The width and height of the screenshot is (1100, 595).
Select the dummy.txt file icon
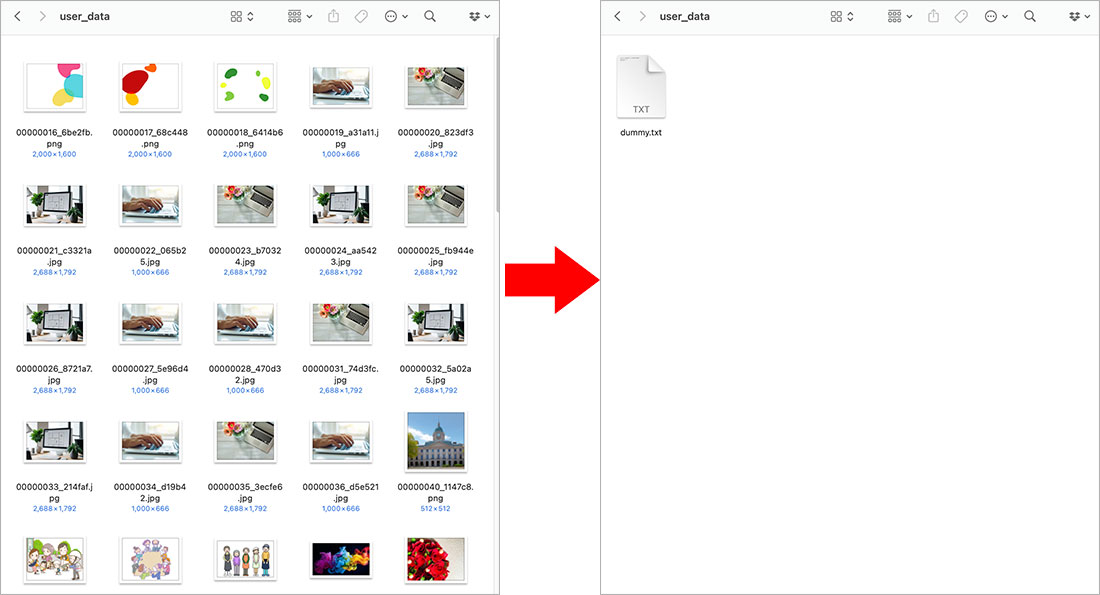click(641, 87)
